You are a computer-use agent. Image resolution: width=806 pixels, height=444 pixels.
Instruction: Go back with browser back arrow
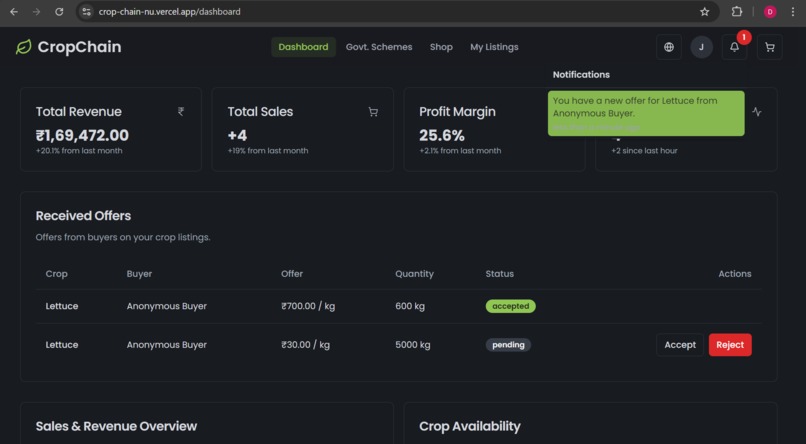(x=14, y=11)
